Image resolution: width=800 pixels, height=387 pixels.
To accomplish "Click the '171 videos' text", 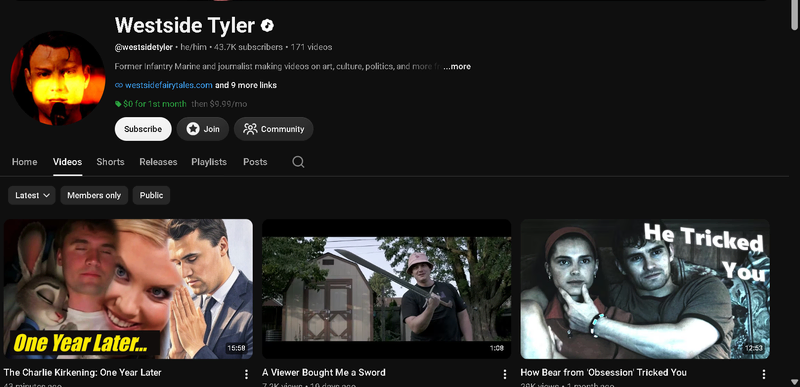I will coord(311,47).
